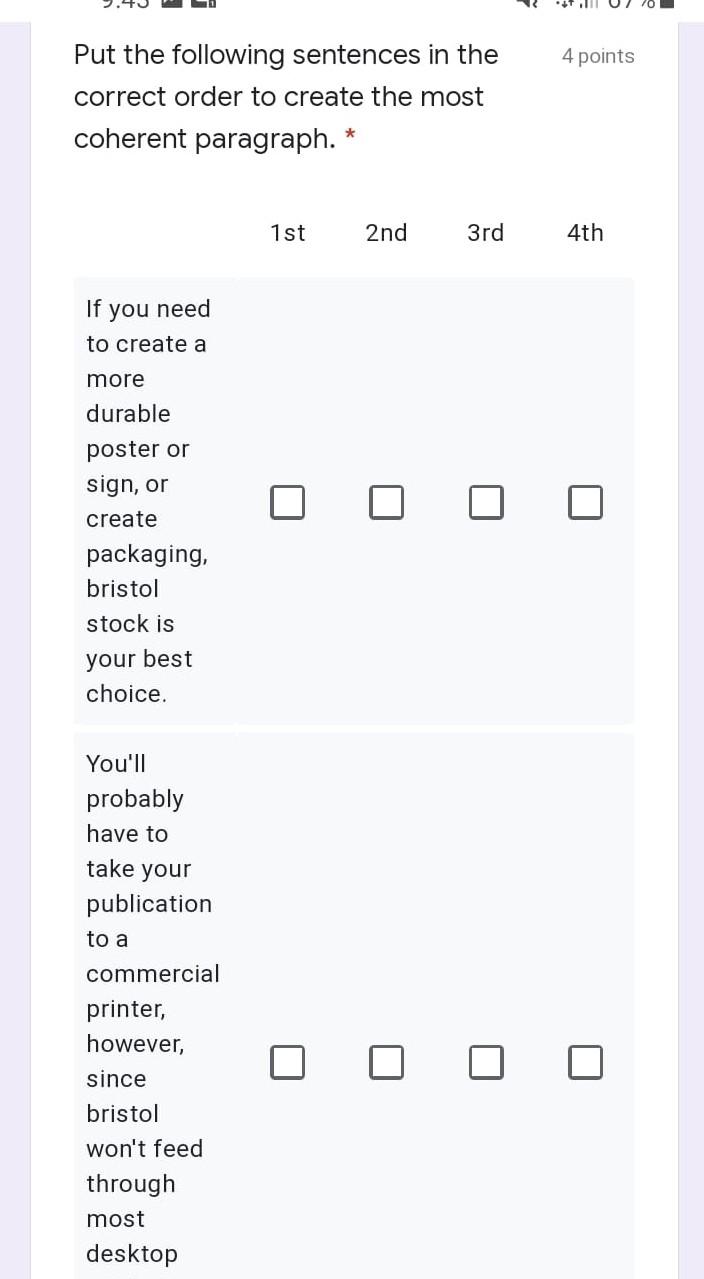Tap the 4th column header label

pyautogui.click(x=585, y=232)
